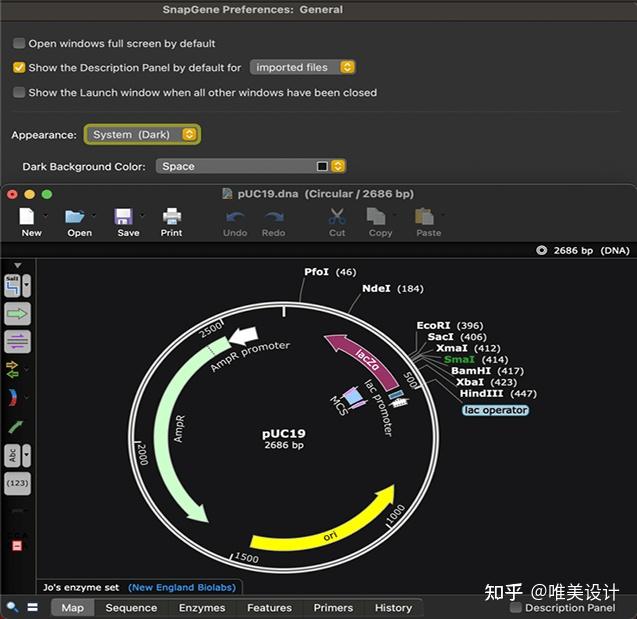Click the Copy toolbar icon
This screenshot has width=637, height=619.
376,216
